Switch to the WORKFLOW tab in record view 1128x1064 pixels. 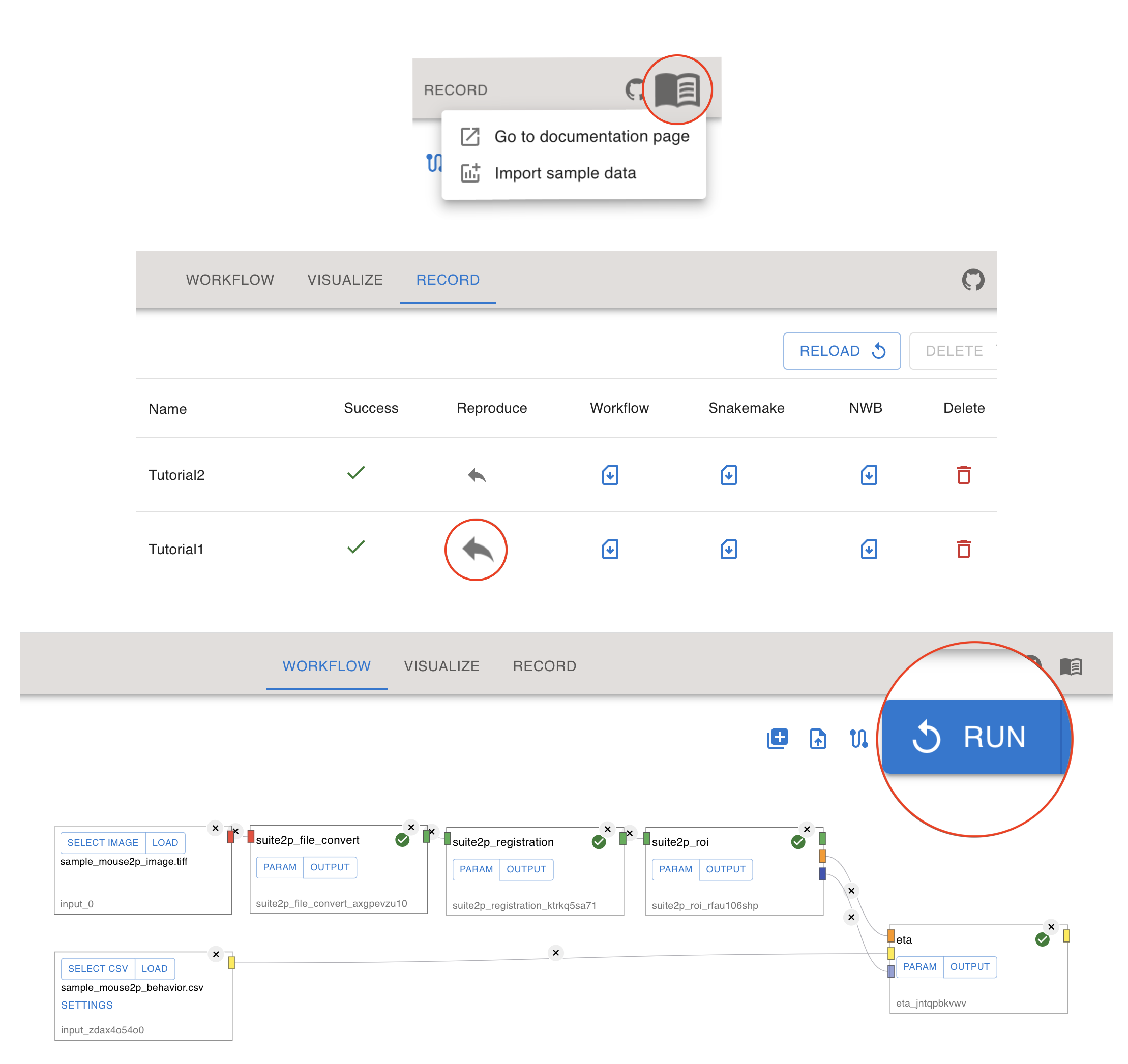[230, 280]
